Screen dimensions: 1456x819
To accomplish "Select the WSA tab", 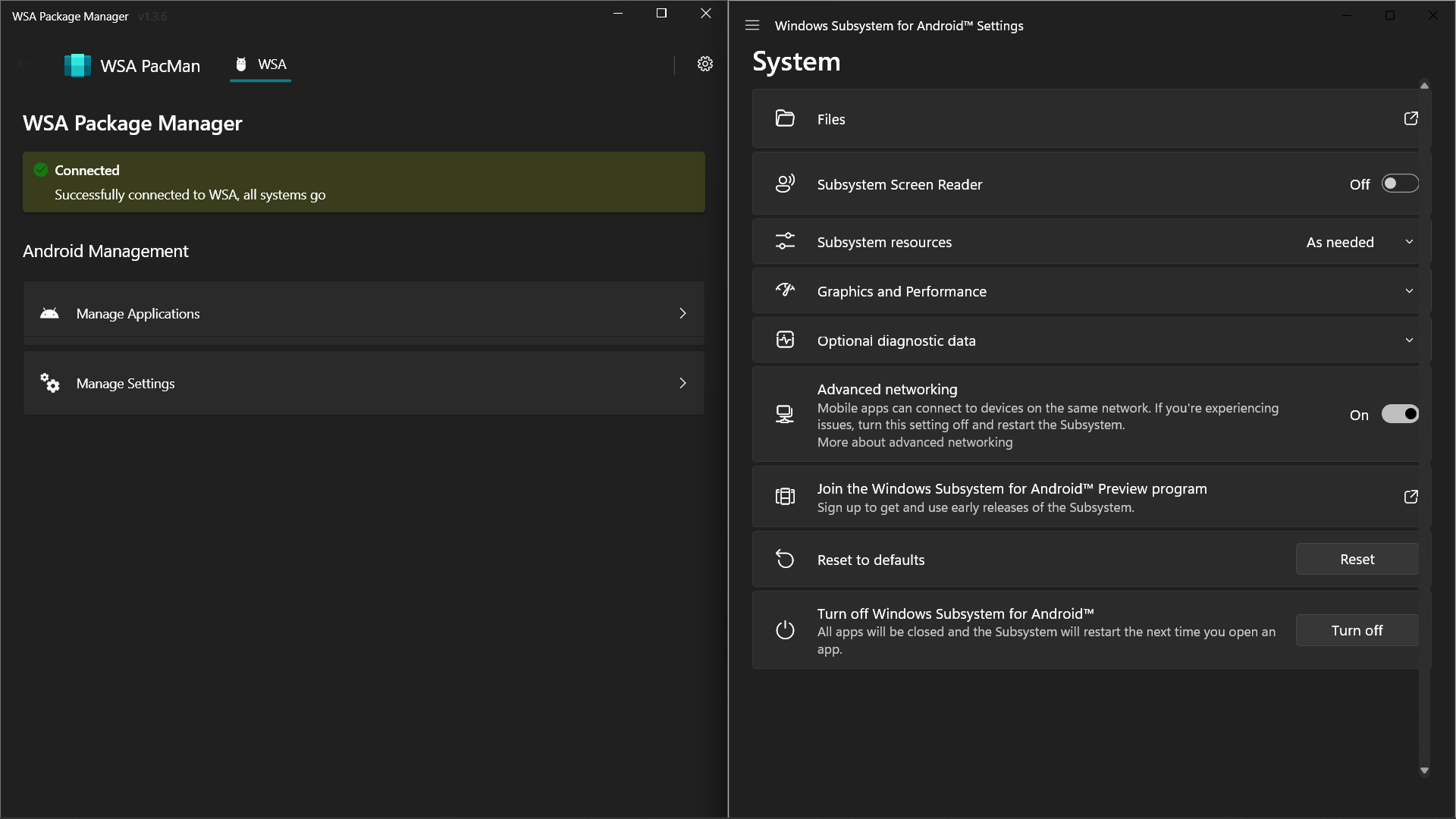I will point(261,65).
